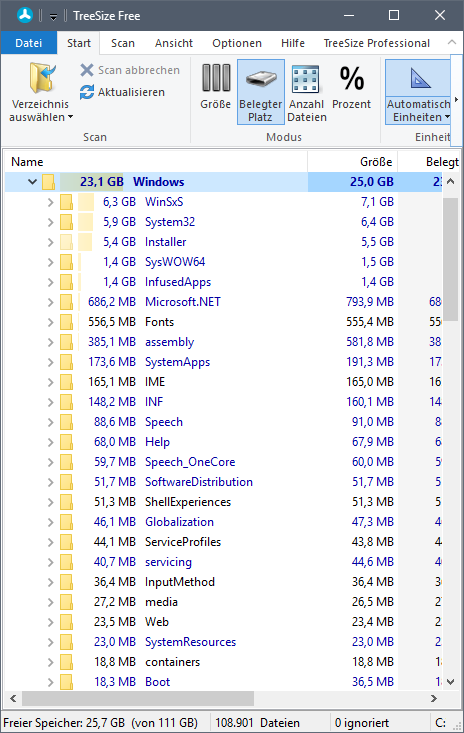Open the Datei menu
The width and height of the screenshot is (464, 733).
[29, 43]
